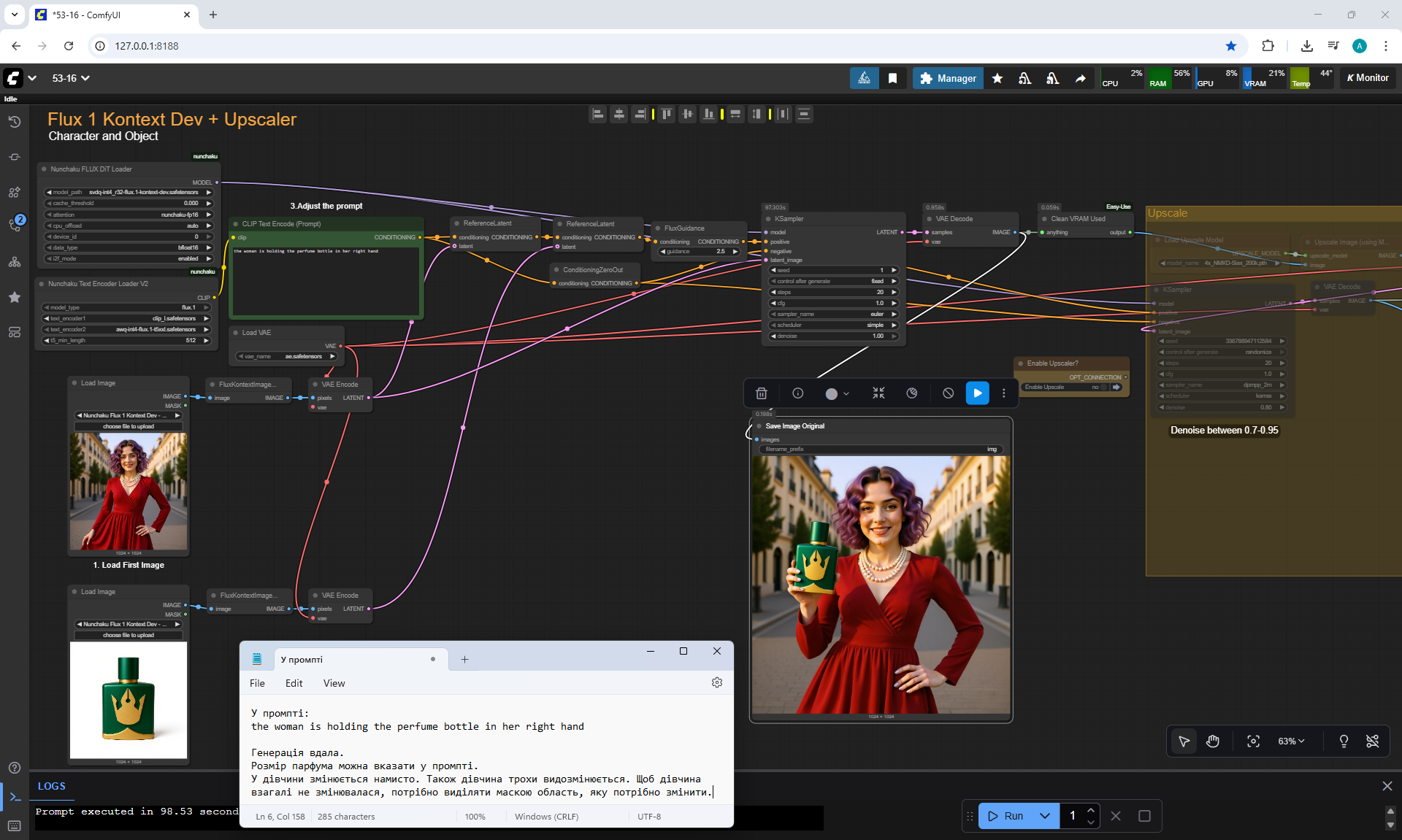The image size is (1402, 840).
Task: Open the bookmarks star in left sidebar
Action: 14,297
